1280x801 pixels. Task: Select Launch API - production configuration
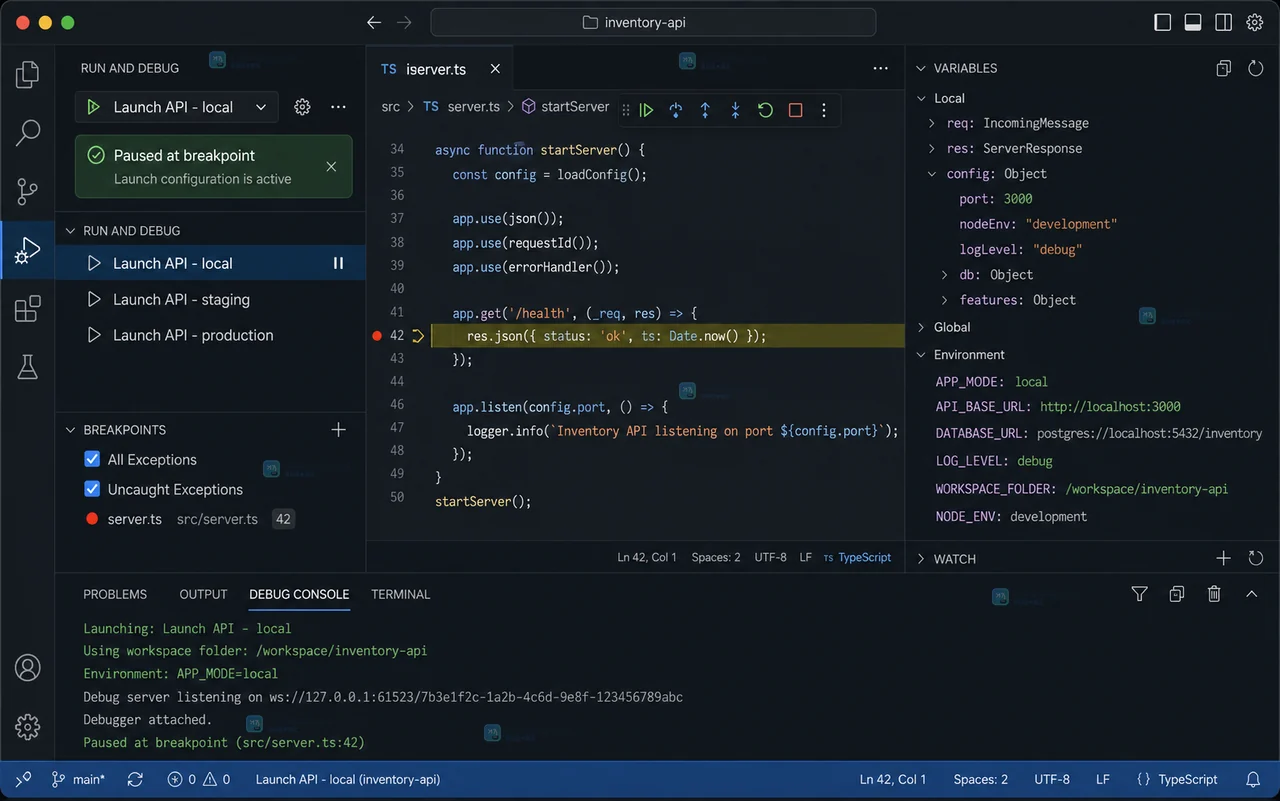[210, 335]
